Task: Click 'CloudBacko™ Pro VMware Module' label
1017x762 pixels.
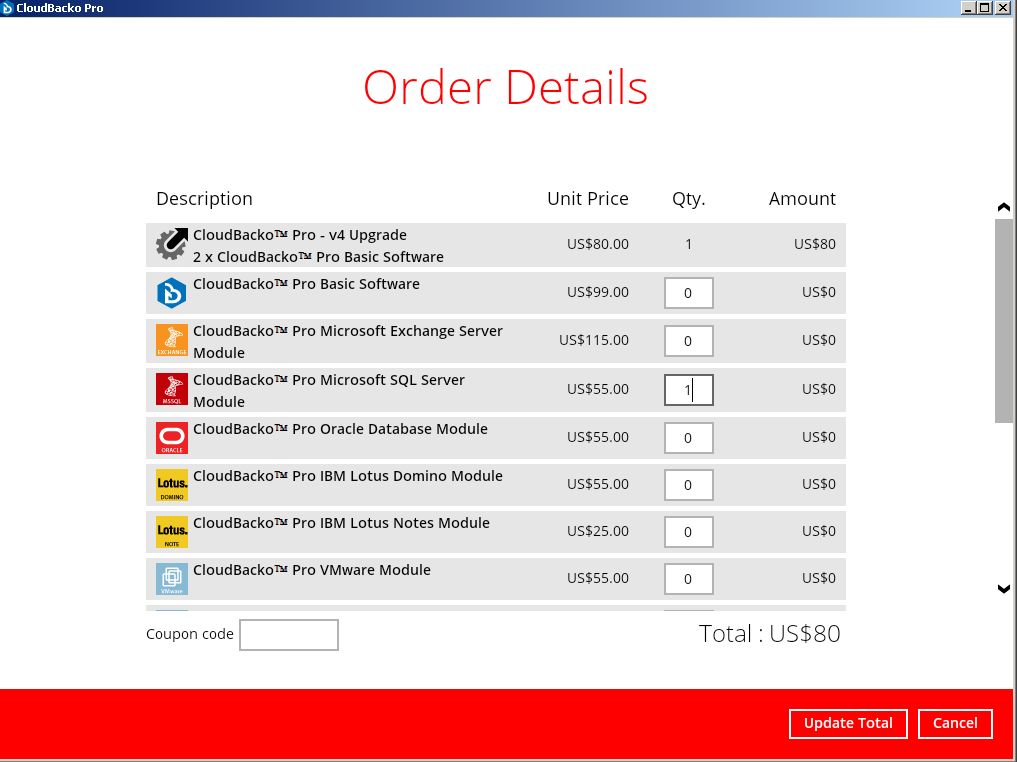Action: pos(312,570)
